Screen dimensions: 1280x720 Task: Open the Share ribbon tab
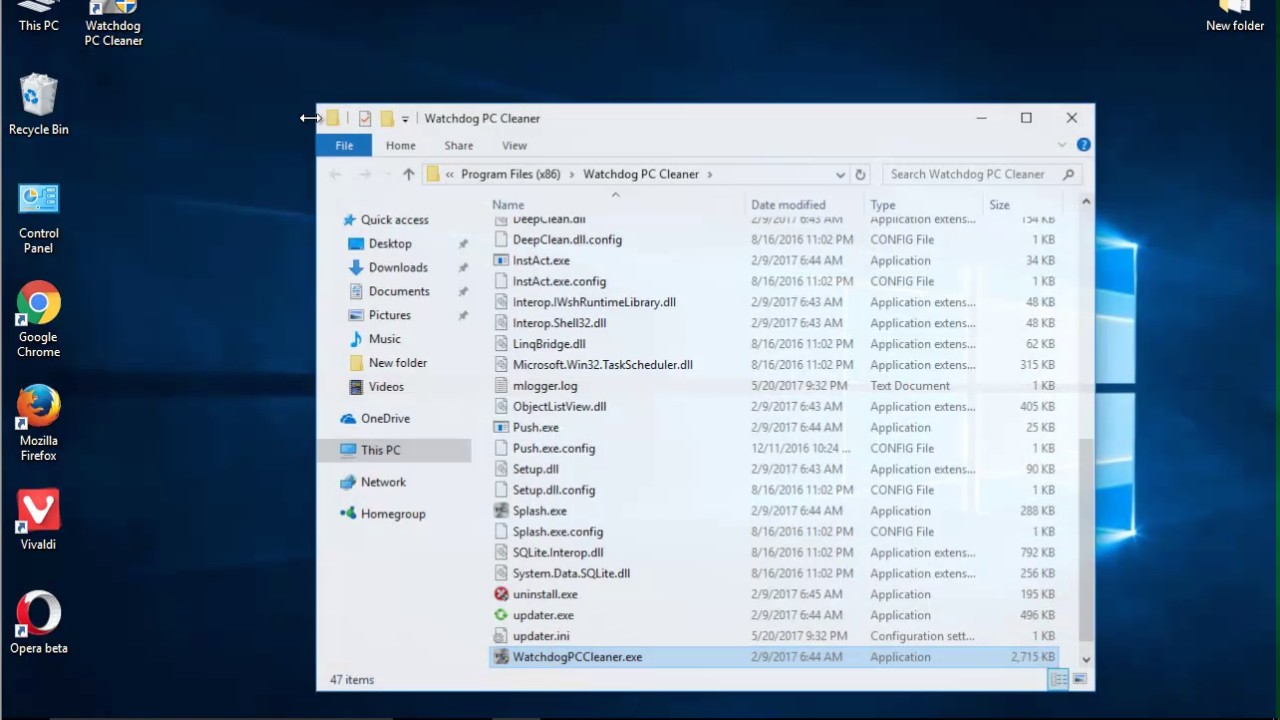(459, 145)
